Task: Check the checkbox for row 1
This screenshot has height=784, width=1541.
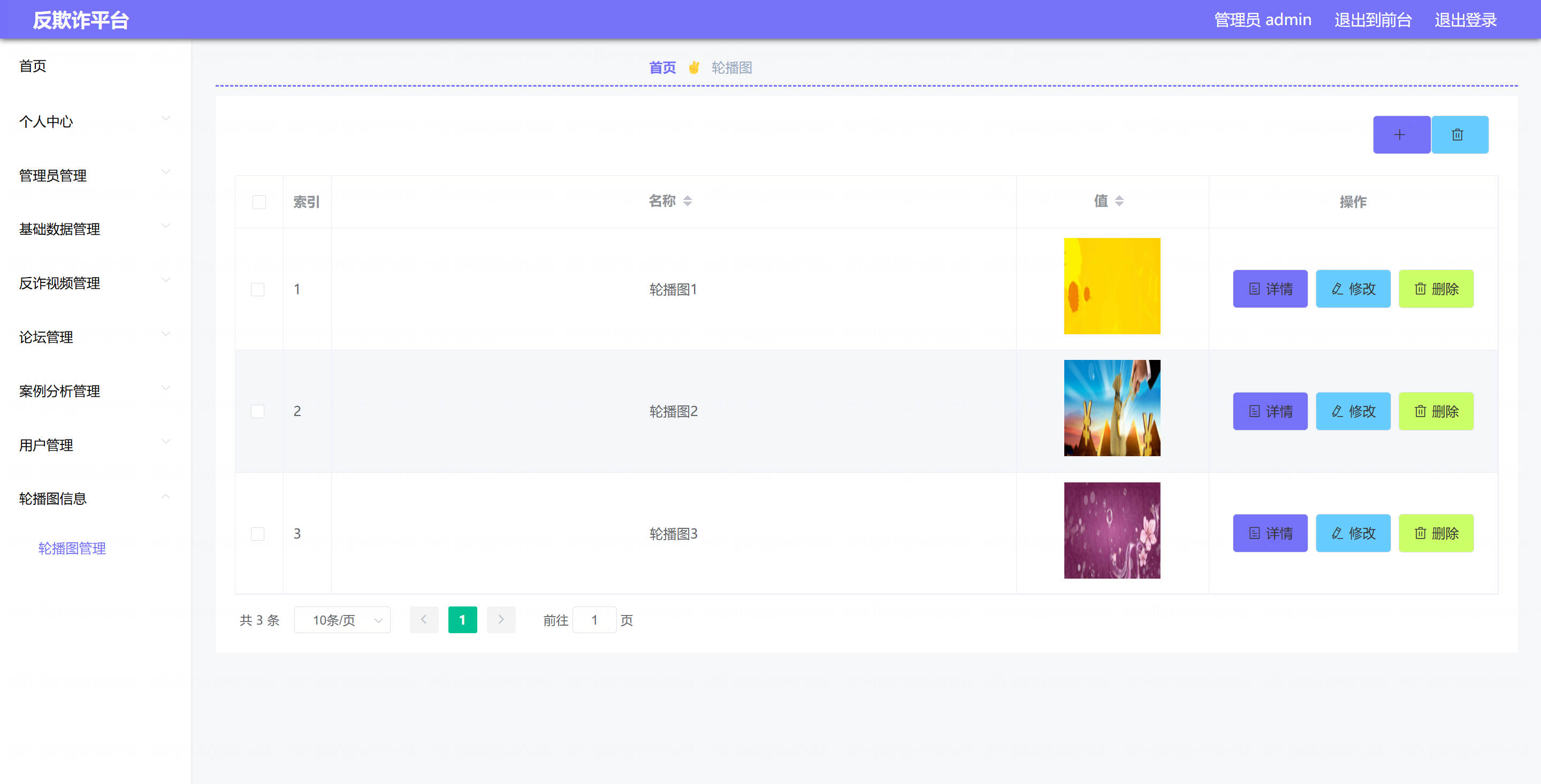Action: [x=258, y=289]
